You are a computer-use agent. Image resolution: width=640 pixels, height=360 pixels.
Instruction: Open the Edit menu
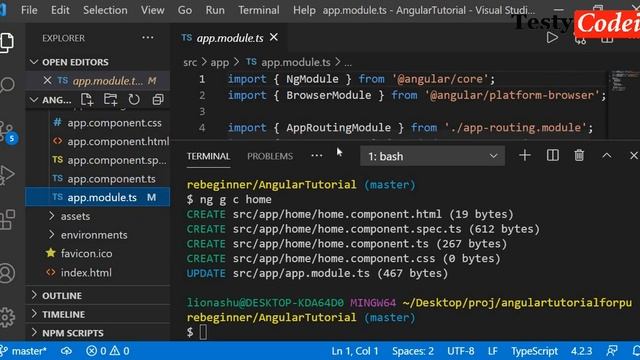coord(60,10)
